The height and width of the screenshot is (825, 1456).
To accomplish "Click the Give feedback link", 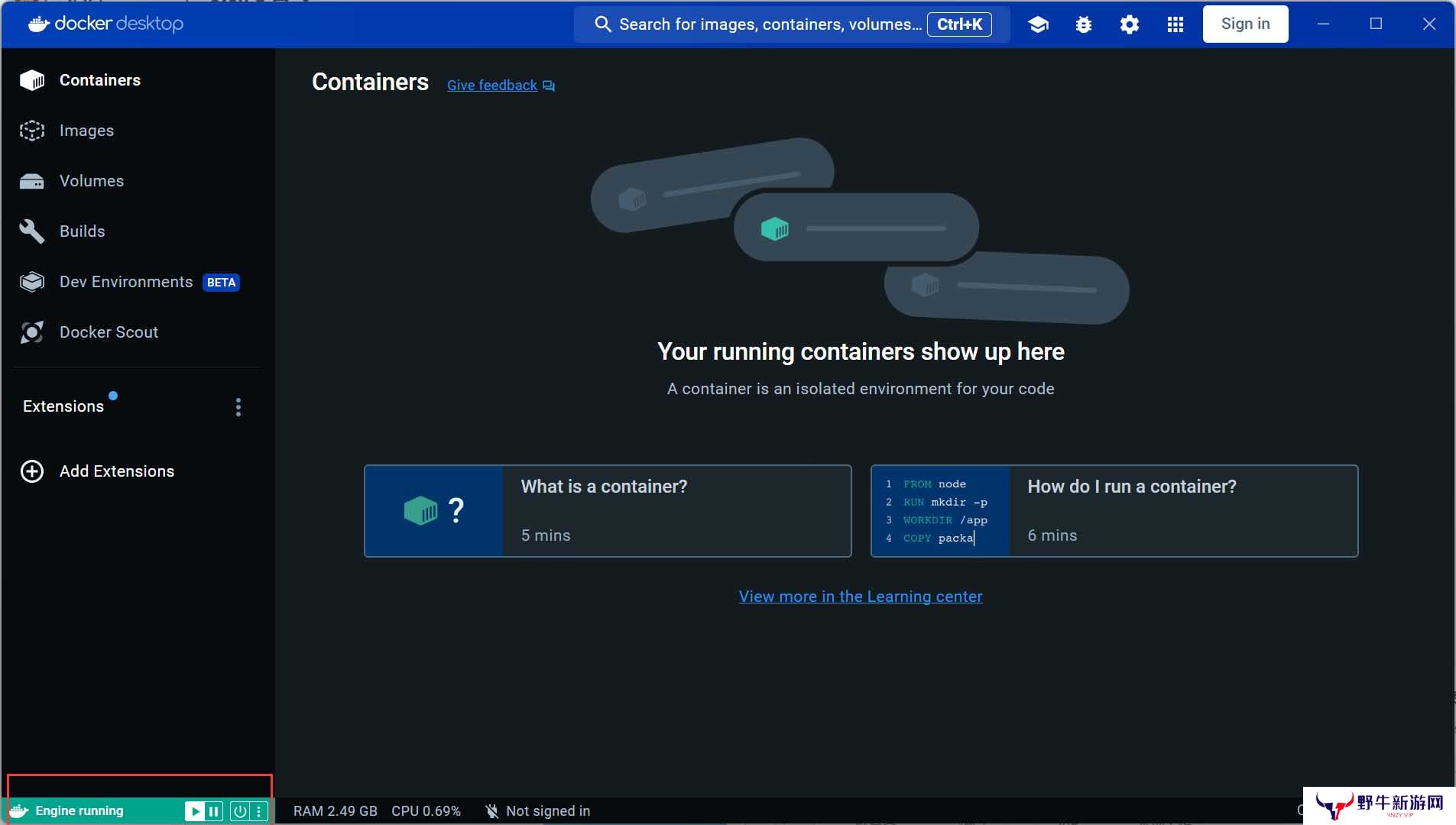I will point(492,86).
